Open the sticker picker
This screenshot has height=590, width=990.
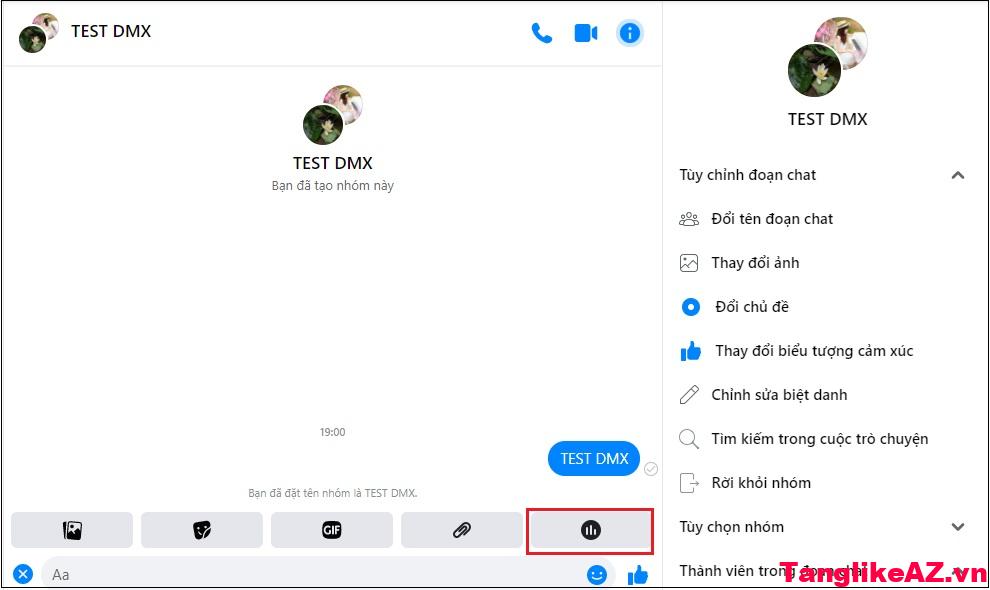pos(202,530)
